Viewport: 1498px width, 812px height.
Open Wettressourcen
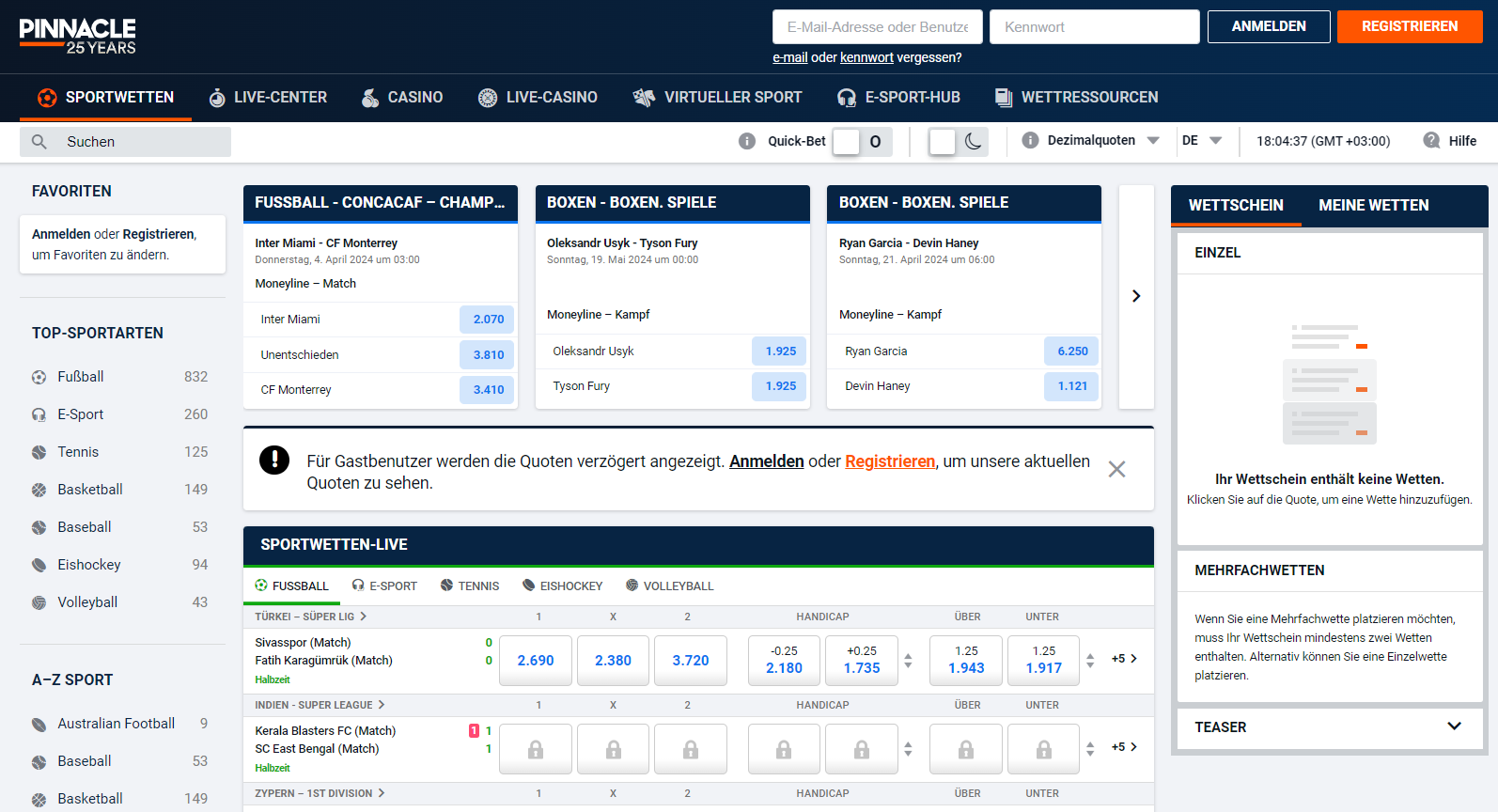click(1076, 98)
